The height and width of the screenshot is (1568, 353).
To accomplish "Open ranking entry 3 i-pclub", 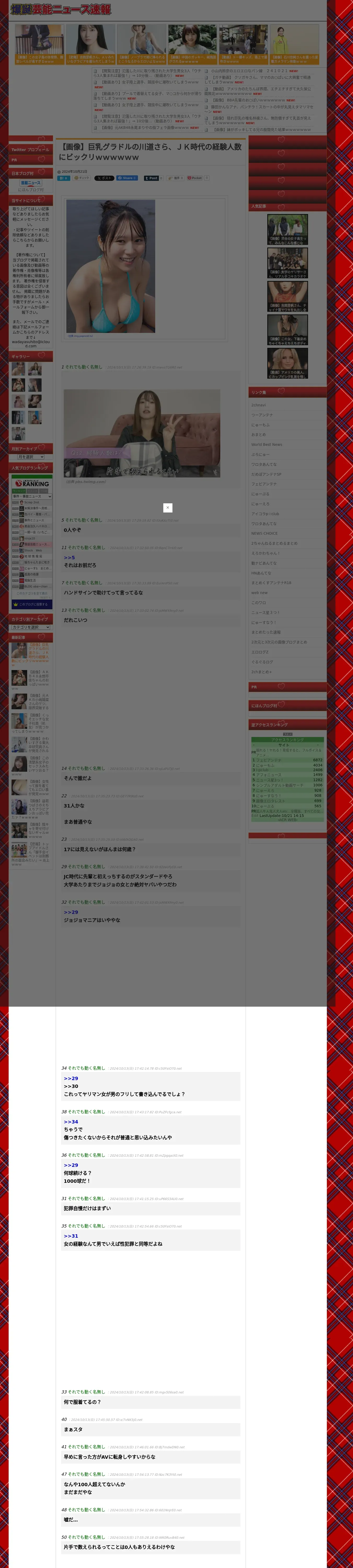I will point(262,769).
